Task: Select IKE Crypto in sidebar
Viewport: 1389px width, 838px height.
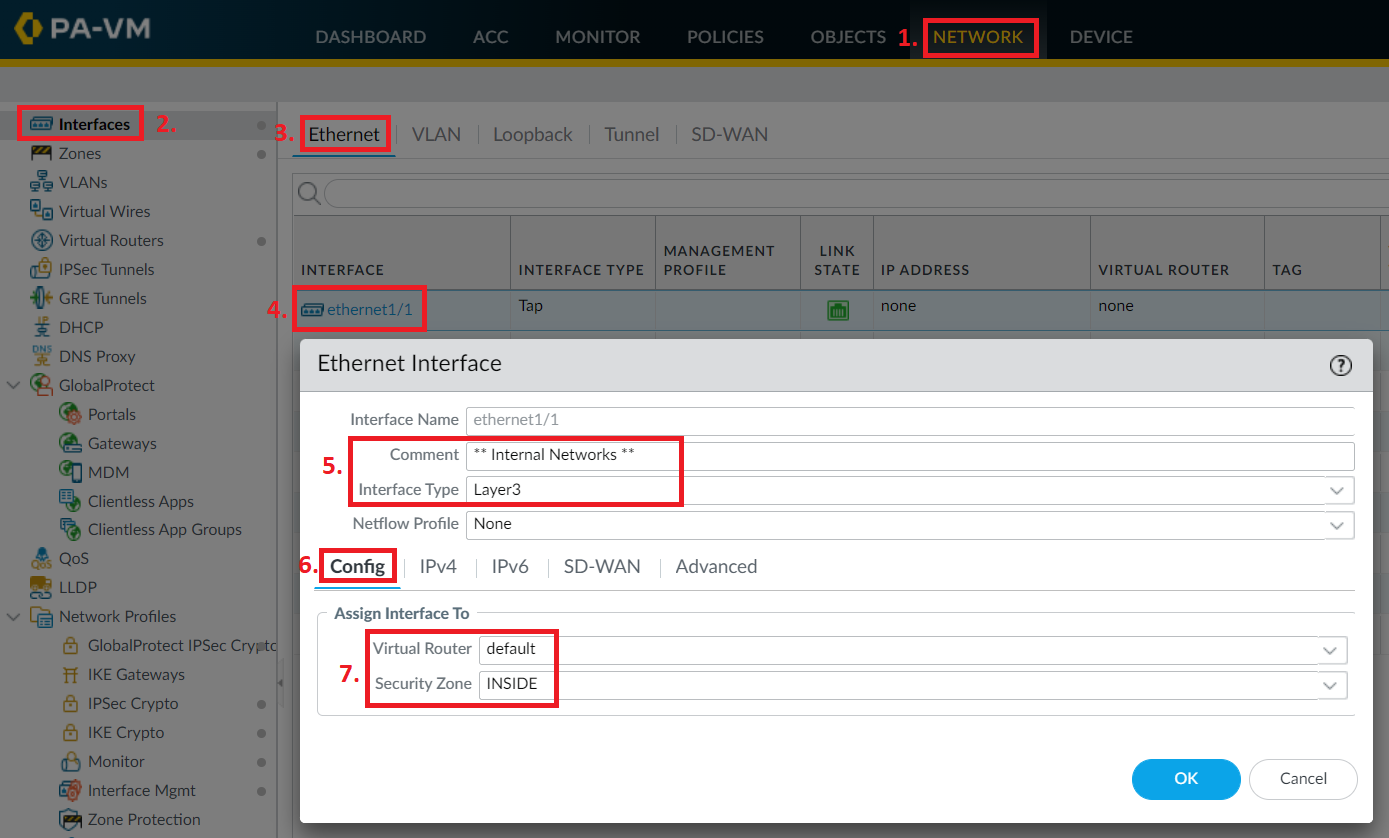Action: click(x=126, y=732)
